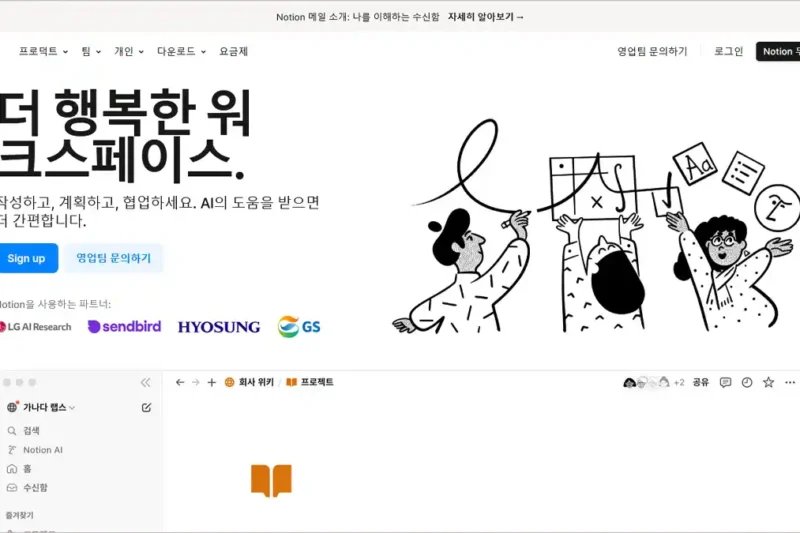Open the 프로덕트 dropdown menu
Screen dimensions: 800x533
coord(43,52)
